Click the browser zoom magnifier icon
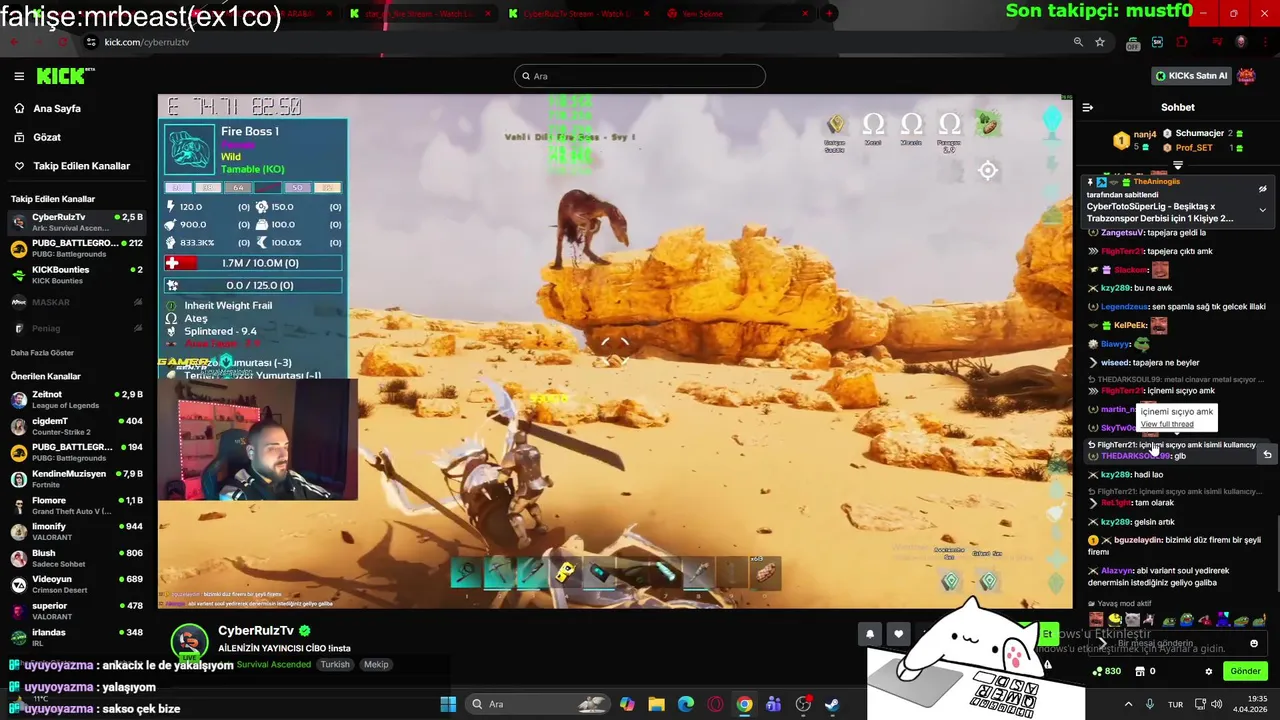This screenshot has width=1280, height=720. (1078, 42)
